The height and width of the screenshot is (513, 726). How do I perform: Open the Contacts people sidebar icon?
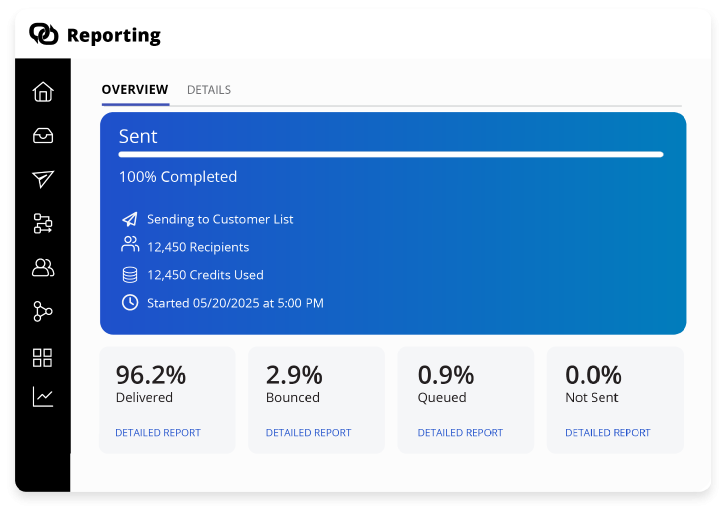(43, 267)
